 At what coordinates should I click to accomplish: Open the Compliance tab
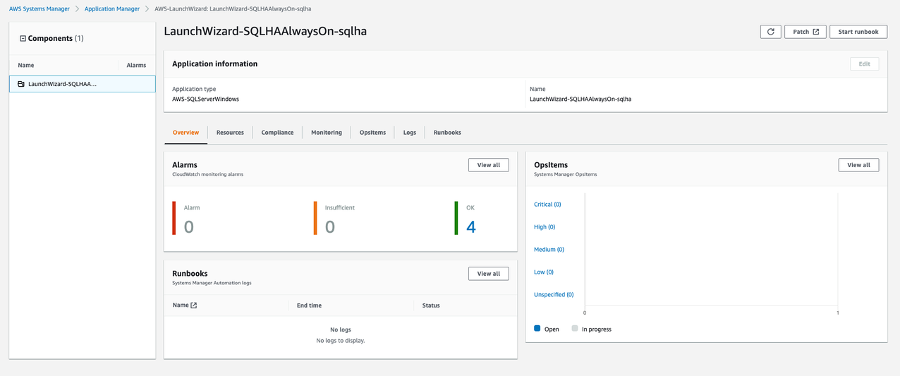[x=277, y=132]
